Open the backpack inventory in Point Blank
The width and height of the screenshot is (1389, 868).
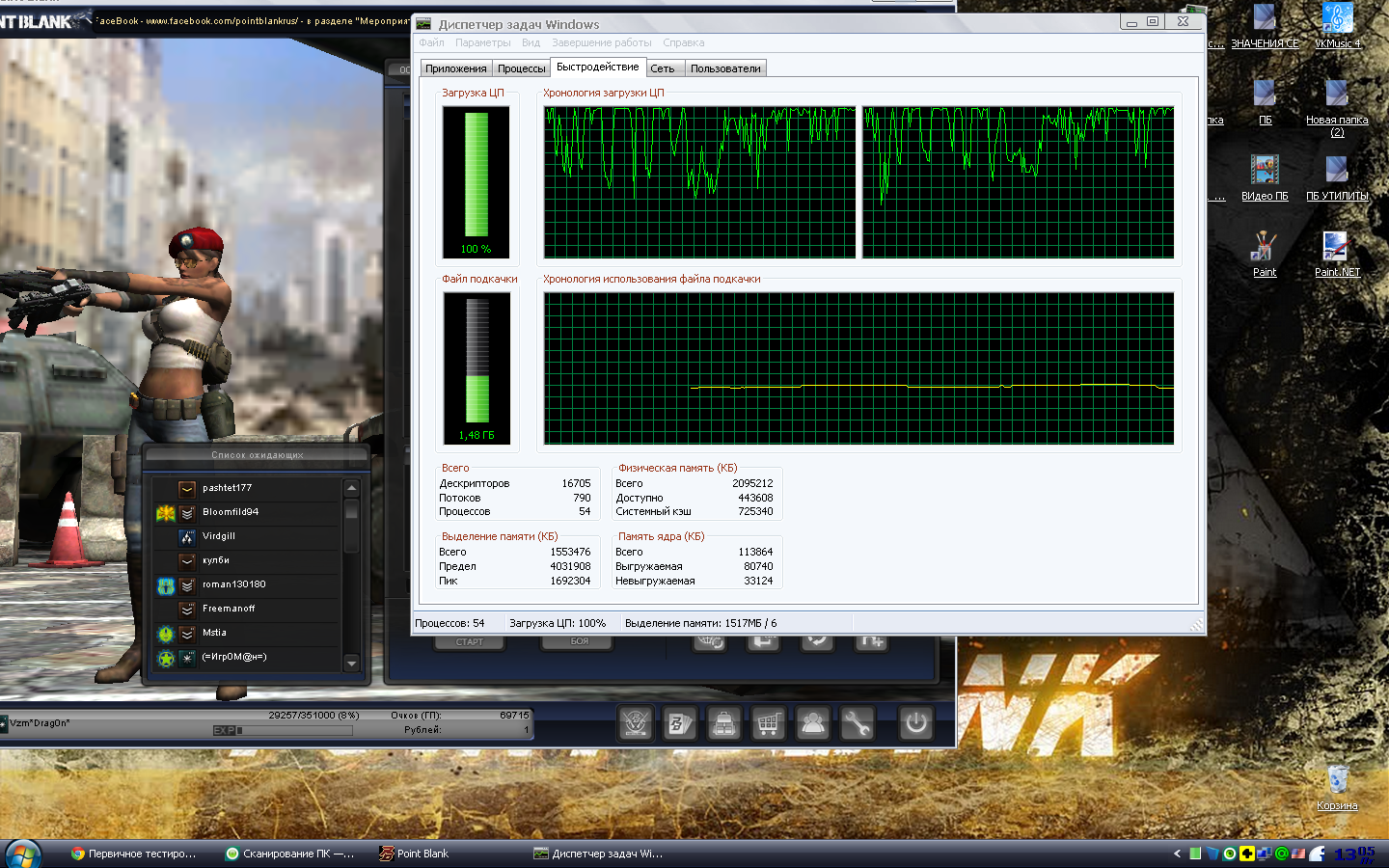724,722
